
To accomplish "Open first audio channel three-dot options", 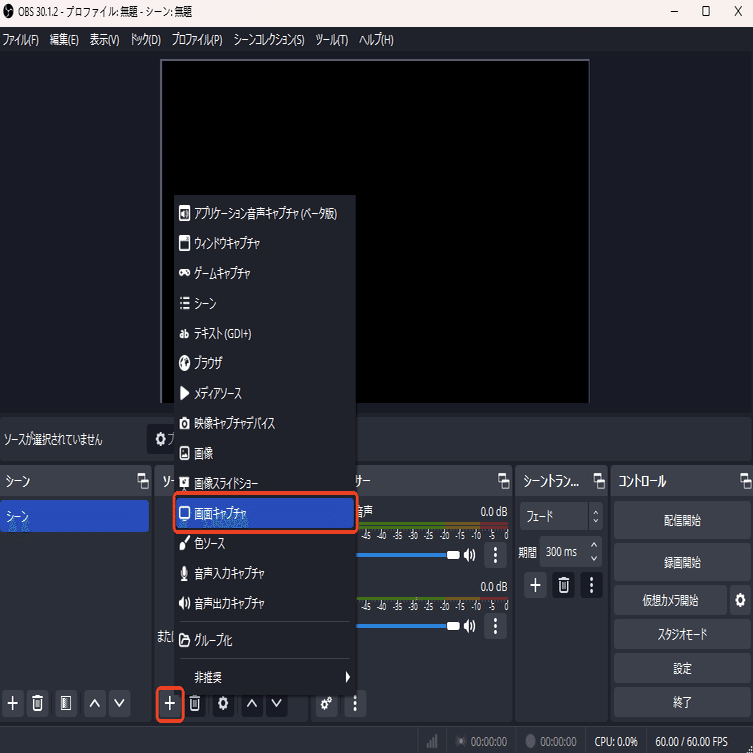I will click(495, 555).
